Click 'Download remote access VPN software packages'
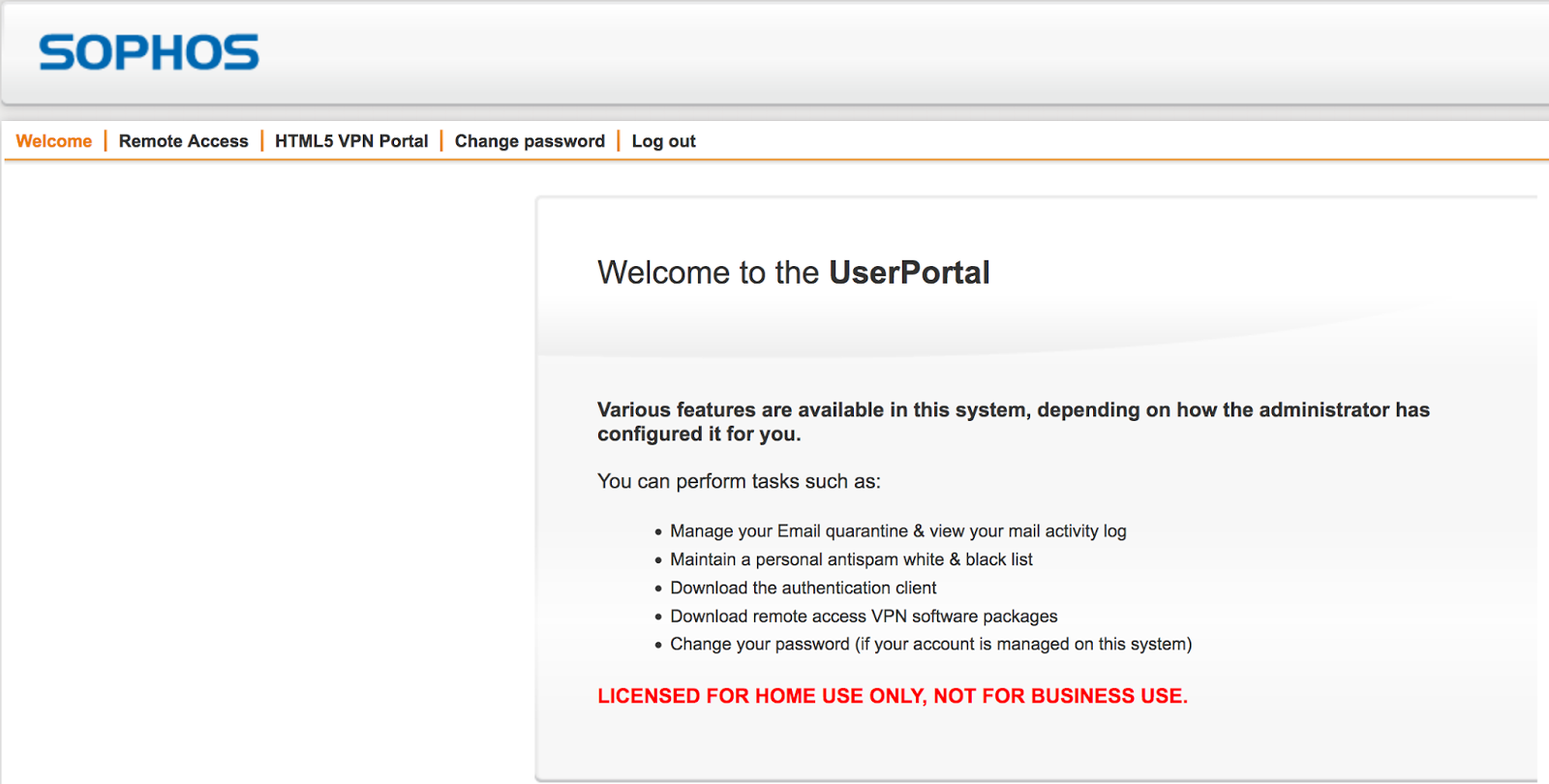 (864, 617)
